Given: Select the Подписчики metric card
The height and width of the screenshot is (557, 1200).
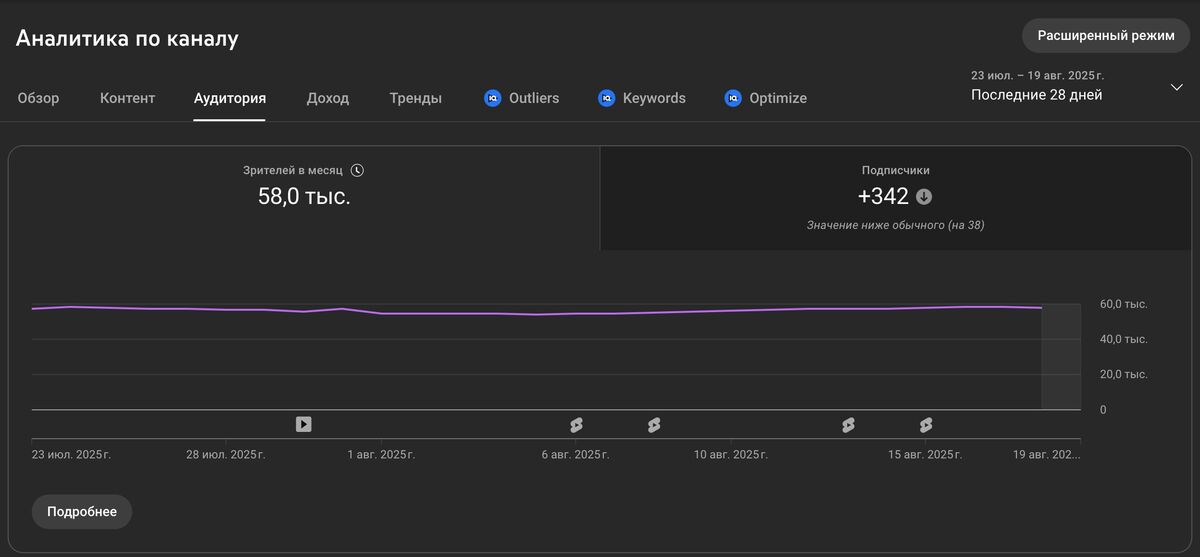Looking at the screenshot, I should click(x=895, y=198).
